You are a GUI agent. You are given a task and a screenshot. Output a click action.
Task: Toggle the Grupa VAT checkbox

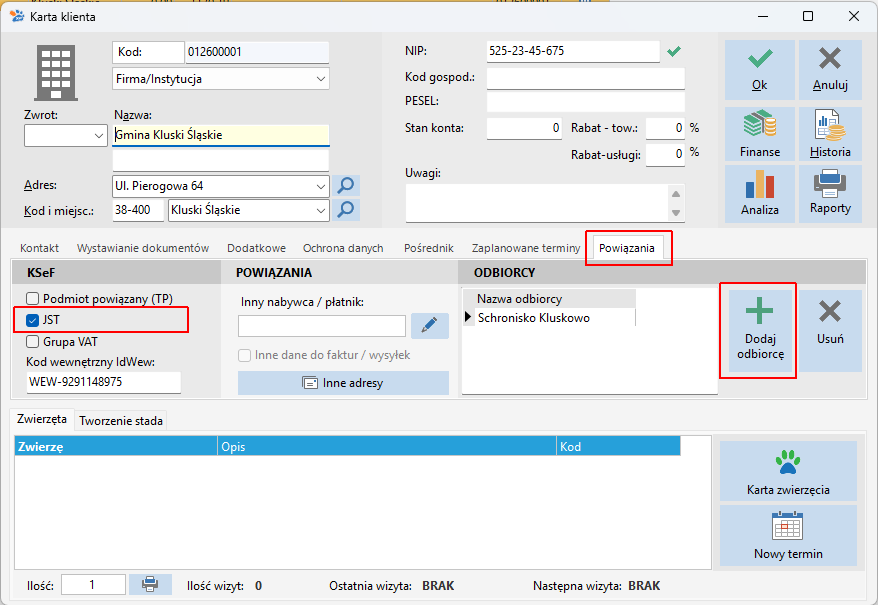pos(33,341)
